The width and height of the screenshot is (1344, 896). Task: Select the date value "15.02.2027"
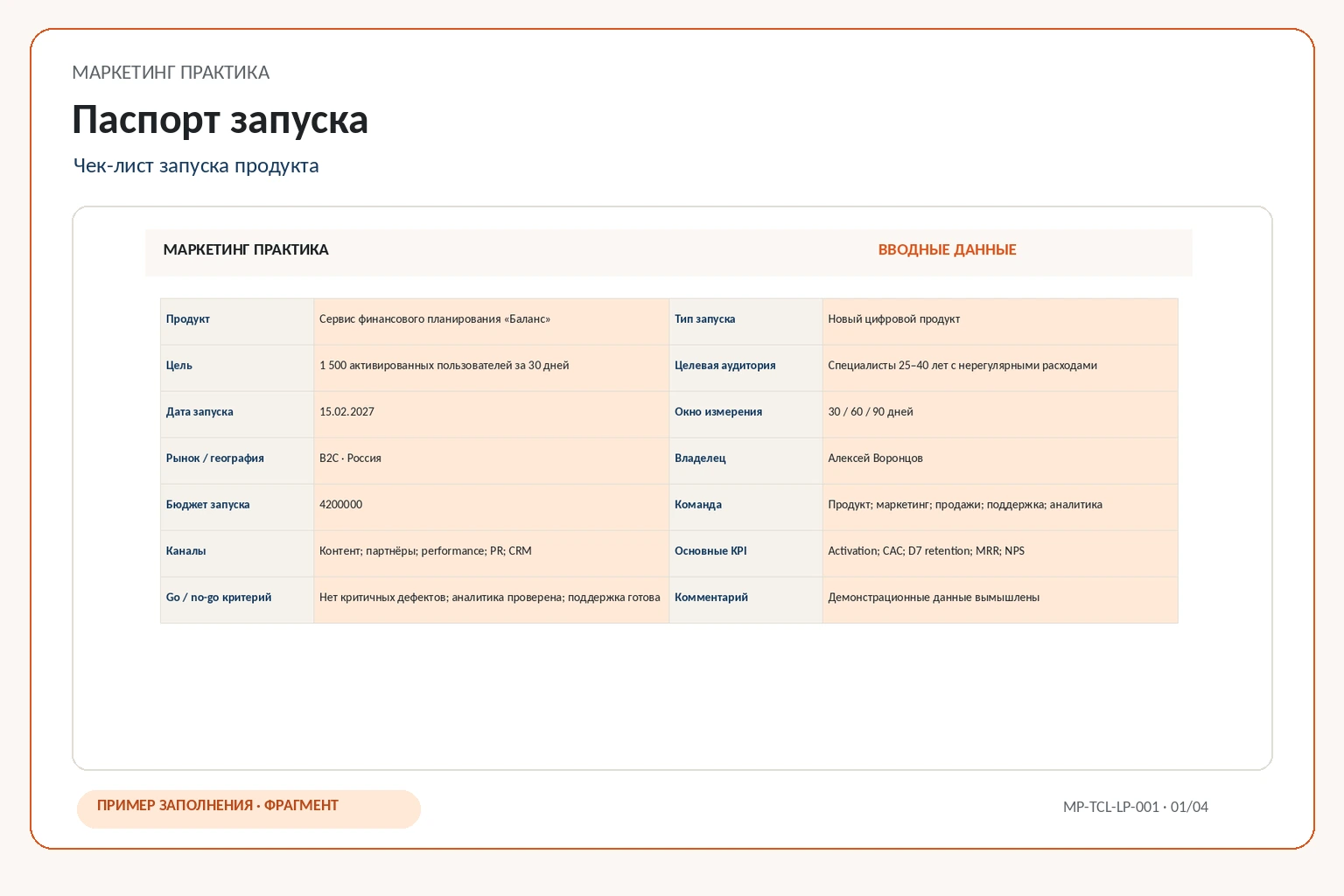[492, 414]
